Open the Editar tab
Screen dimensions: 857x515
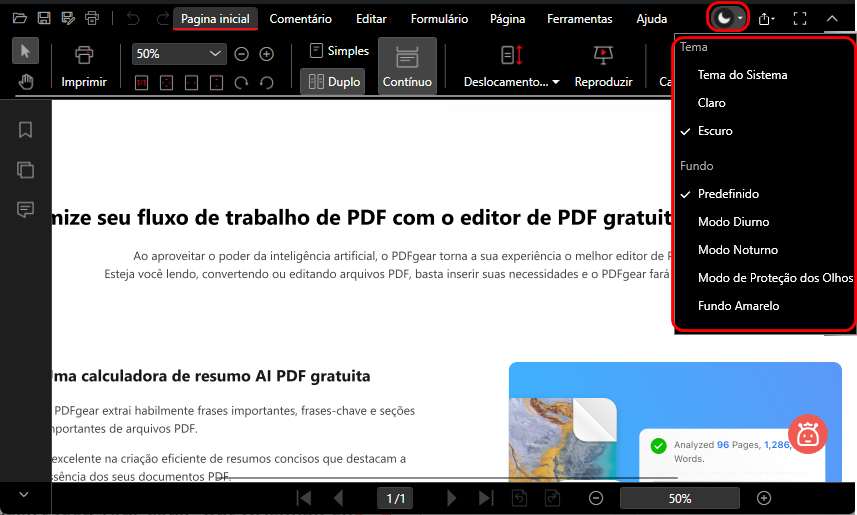point(371,19)
